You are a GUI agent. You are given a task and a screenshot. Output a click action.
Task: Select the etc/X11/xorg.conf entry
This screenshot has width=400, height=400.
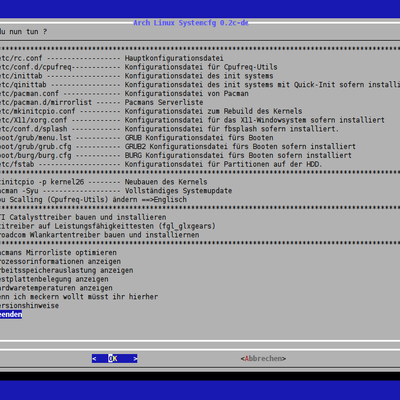[192, 120]
